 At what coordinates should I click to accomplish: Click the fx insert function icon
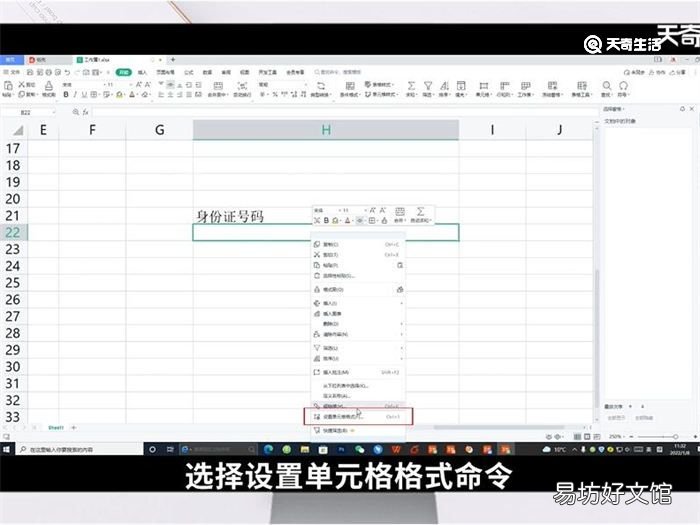(85, 112)
